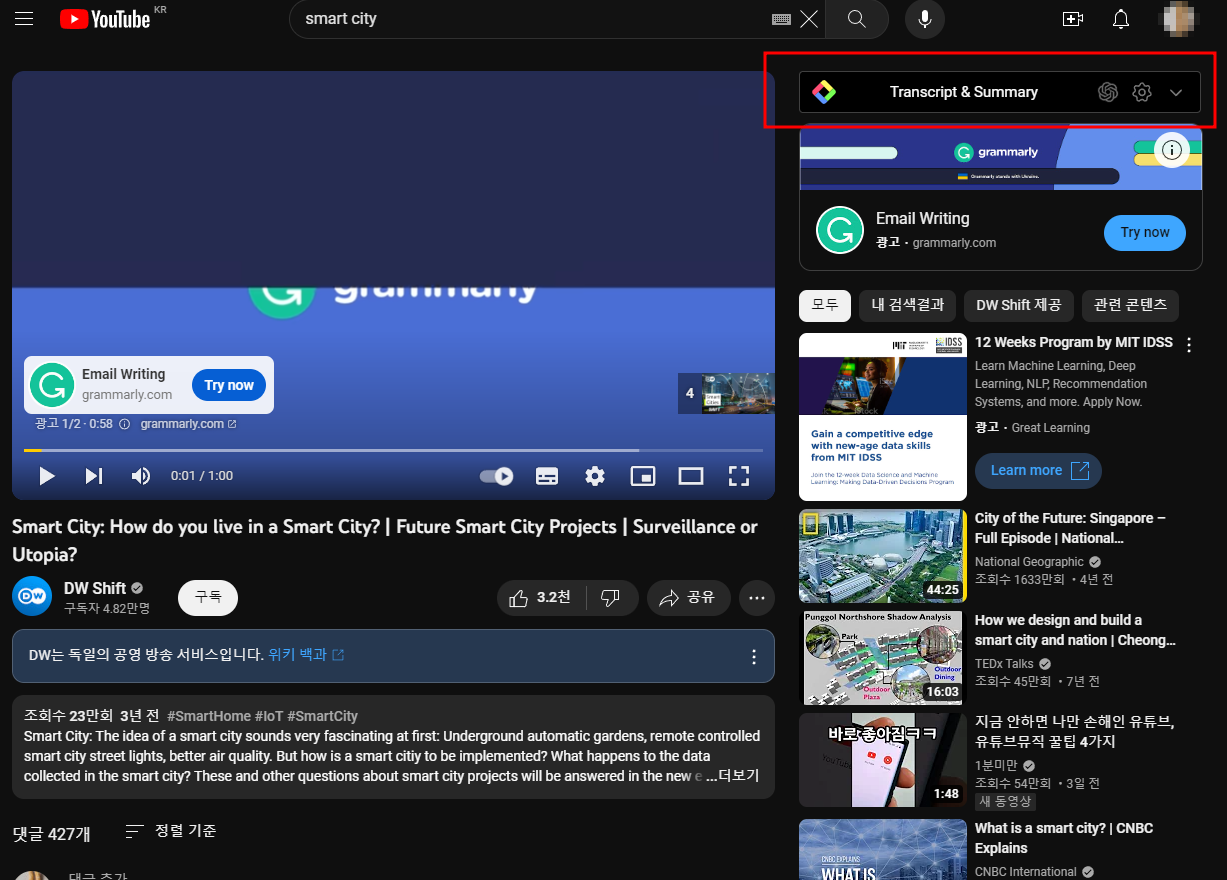Open more actions three-dot menu below the video
This screenshot has width=1227, height=880.
coord(757,598)
